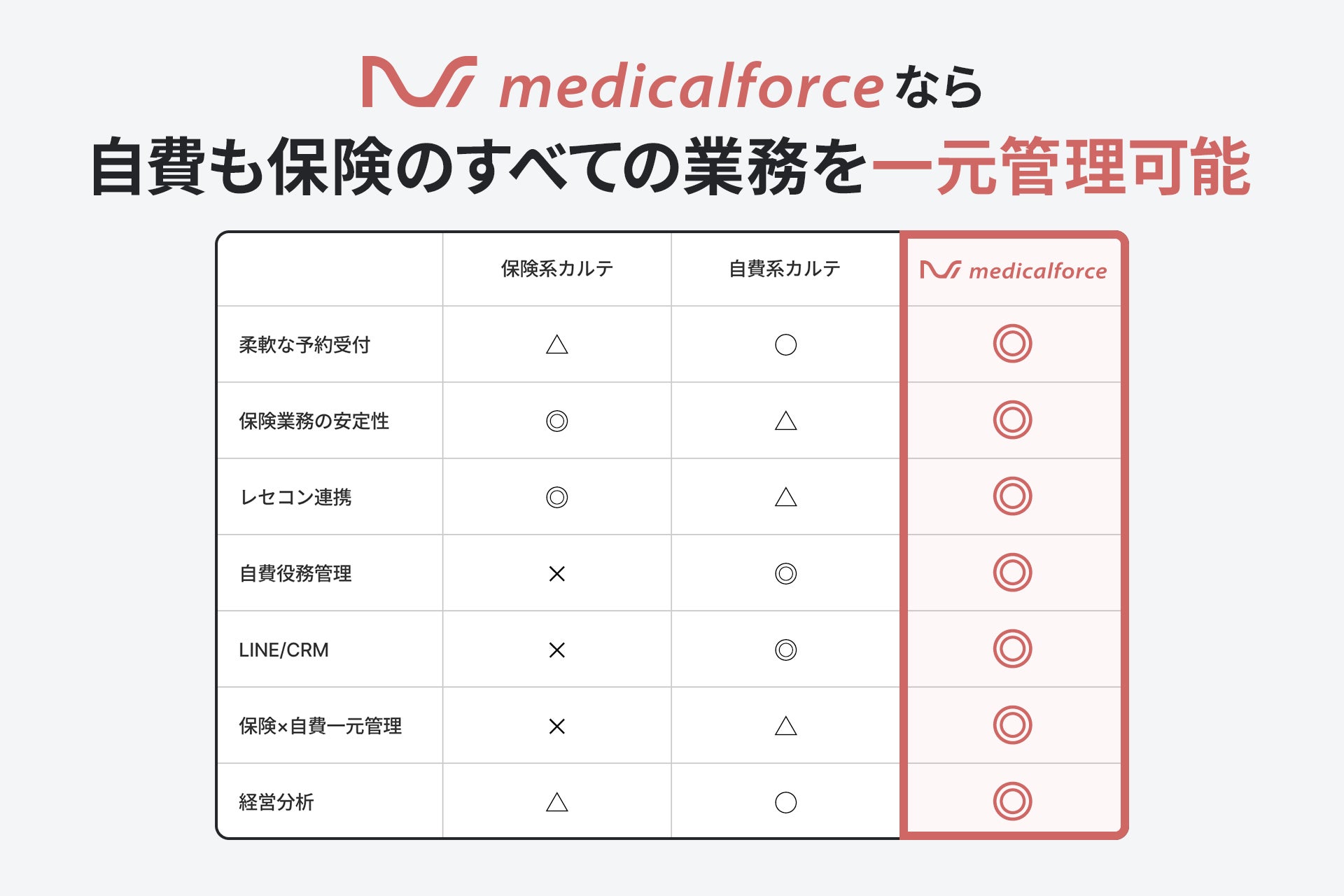Viewport: 1344px width, 896px height.
Task: Click the red double circle in レセコン連携 row
Action: [1012, 496]
